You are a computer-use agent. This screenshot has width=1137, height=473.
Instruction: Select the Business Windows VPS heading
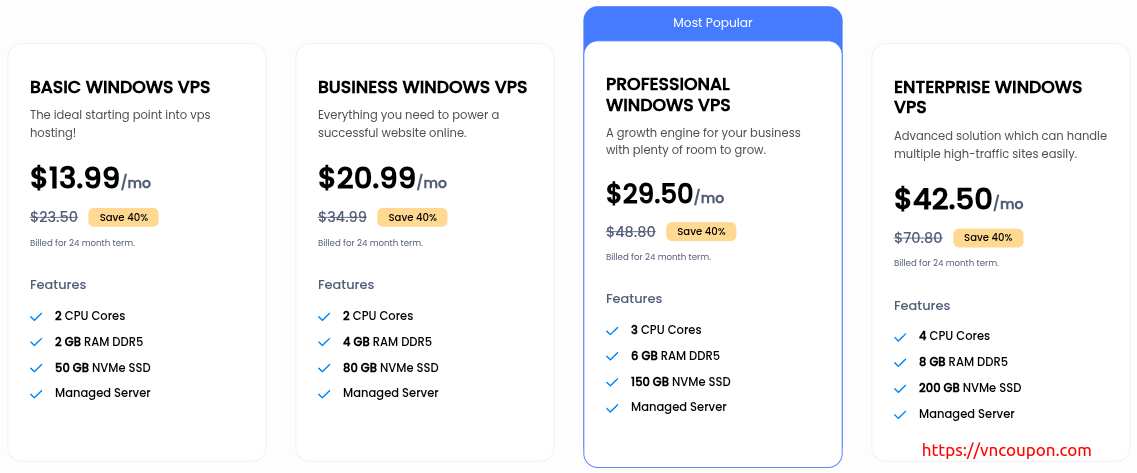click(423, 88)
